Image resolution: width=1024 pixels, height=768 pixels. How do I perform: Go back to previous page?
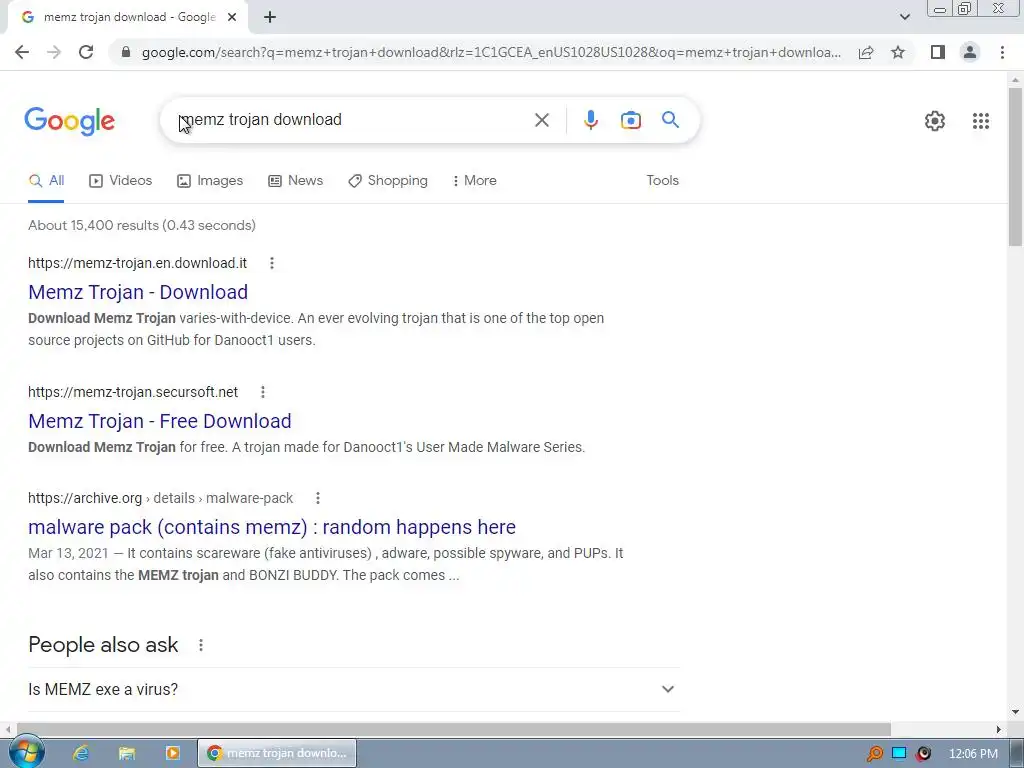(22, 52)
